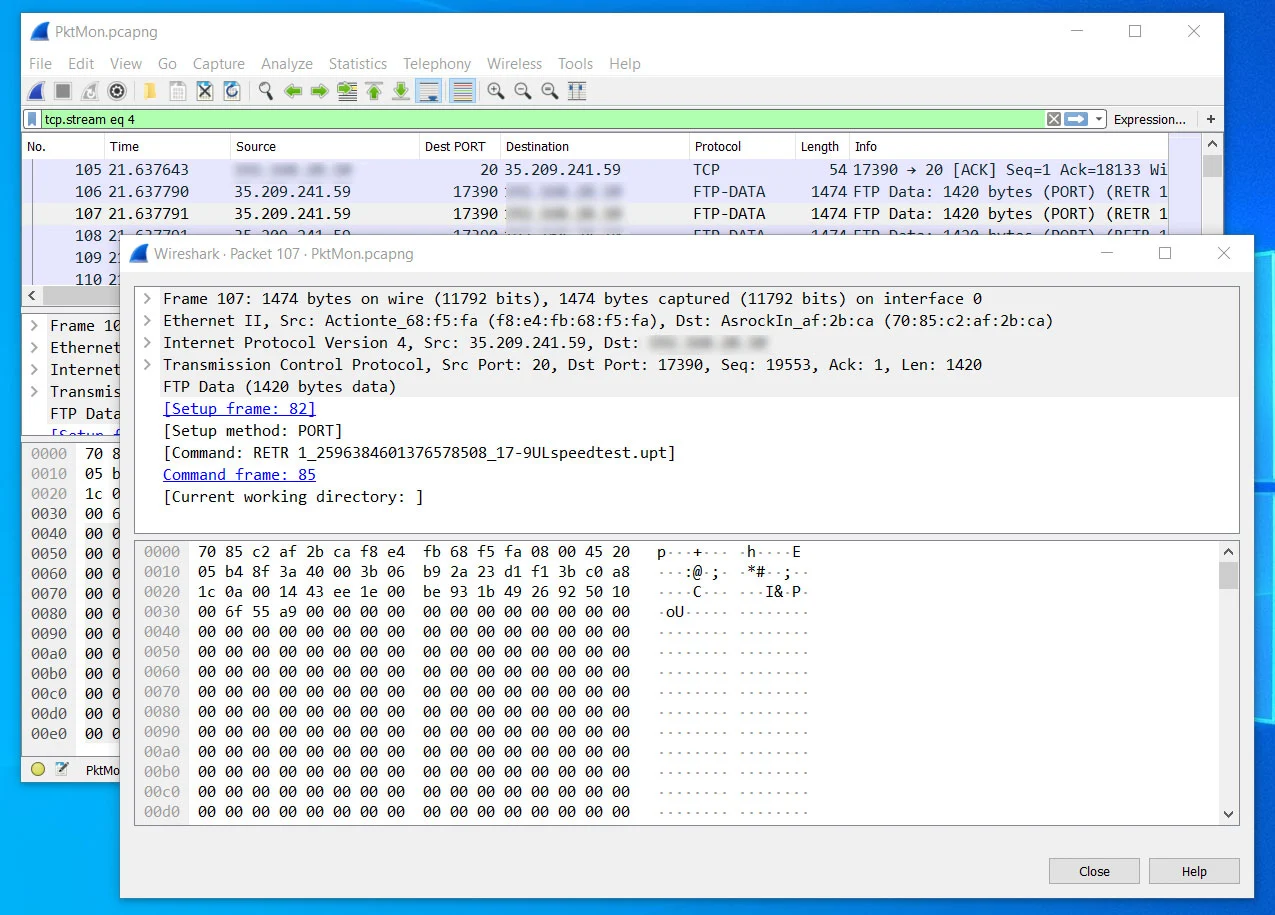Select packet 105 row in packet list
This screenshot has width=1275, height=915.
pos(596,170)
